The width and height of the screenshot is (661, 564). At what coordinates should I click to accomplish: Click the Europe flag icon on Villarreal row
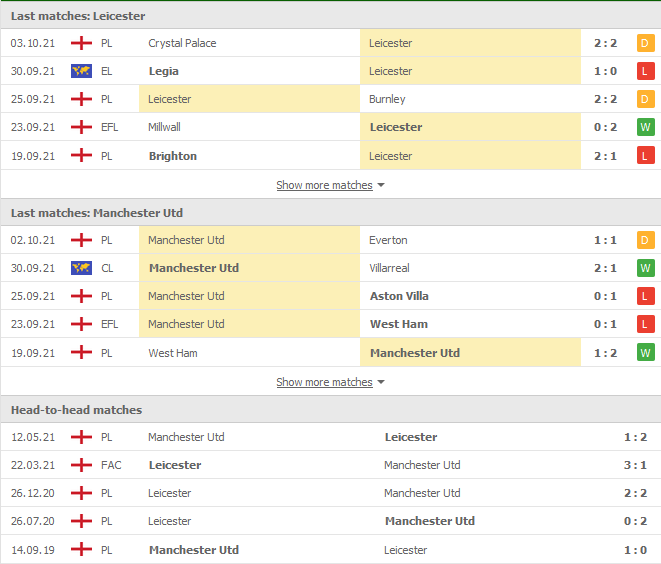[x=81, y=268]
